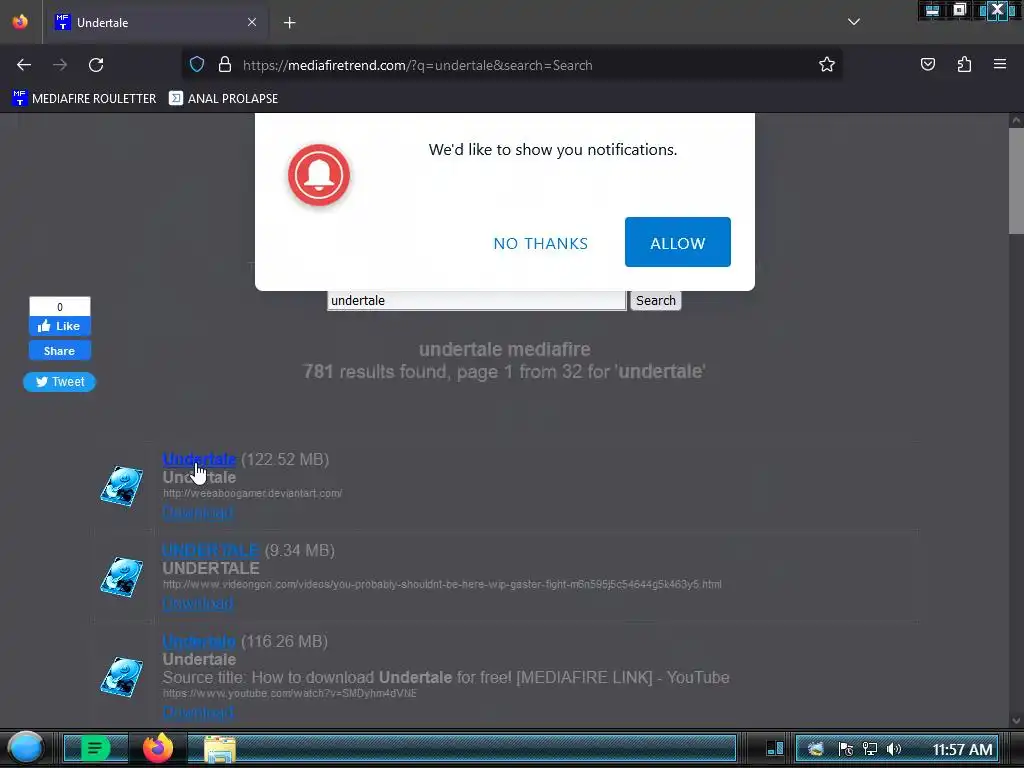Click the Search button
Screen dimensions: 1024x768
(656, 300)
